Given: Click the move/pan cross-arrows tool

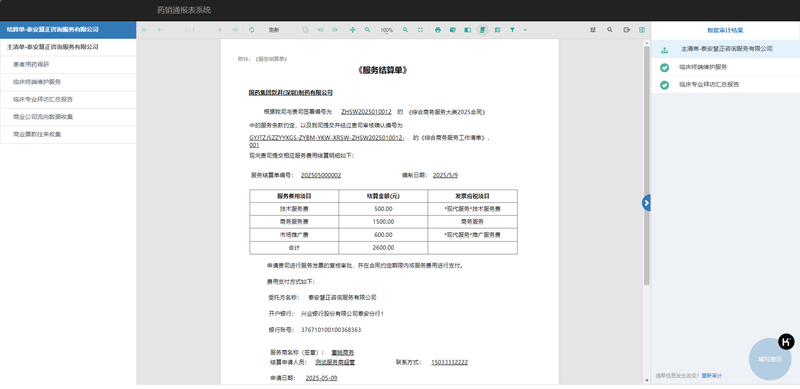Looking at the screenshot, I should pos(353,30).
